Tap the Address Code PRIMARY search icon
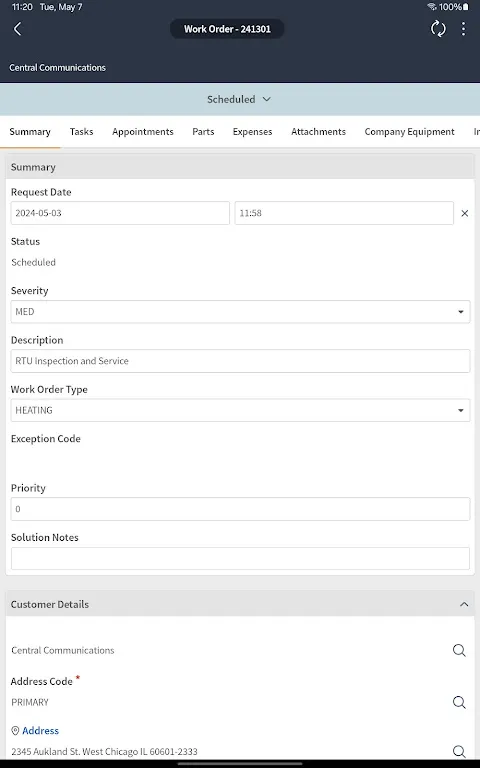The image size is (480, 768). coord(459,702)
